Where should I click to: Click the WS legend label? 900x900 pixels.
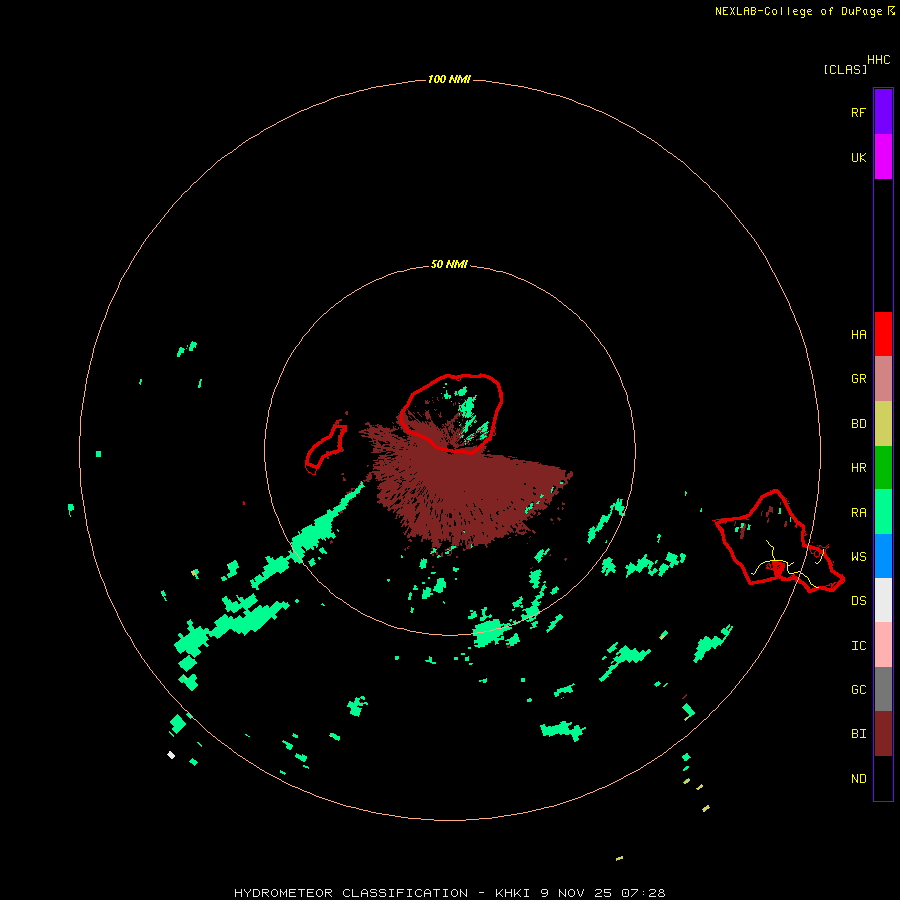(x=858, y=557)
